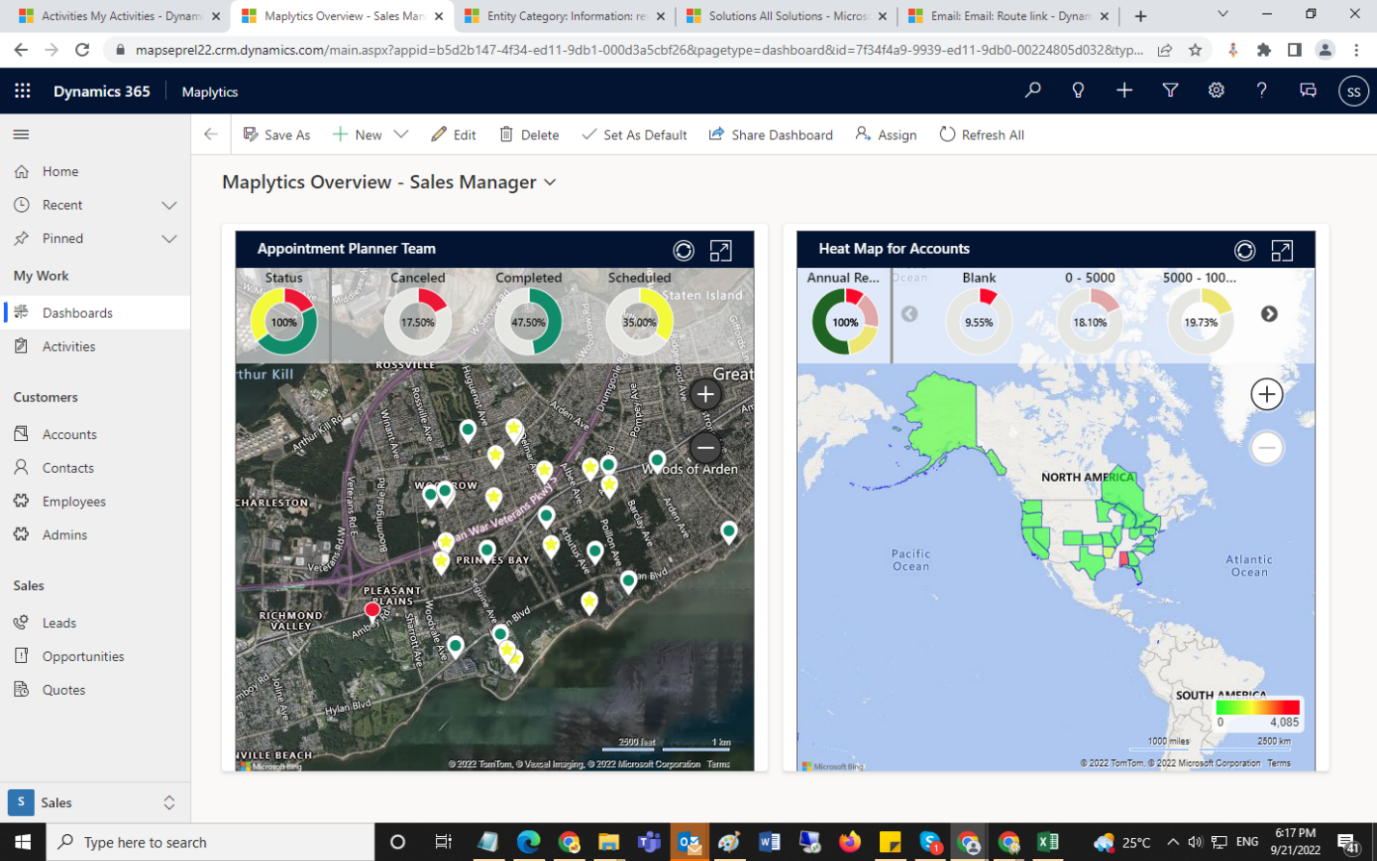Show next heat map category chart
This screenshot has height=861, width=1377.
(x=1269, y=314)
